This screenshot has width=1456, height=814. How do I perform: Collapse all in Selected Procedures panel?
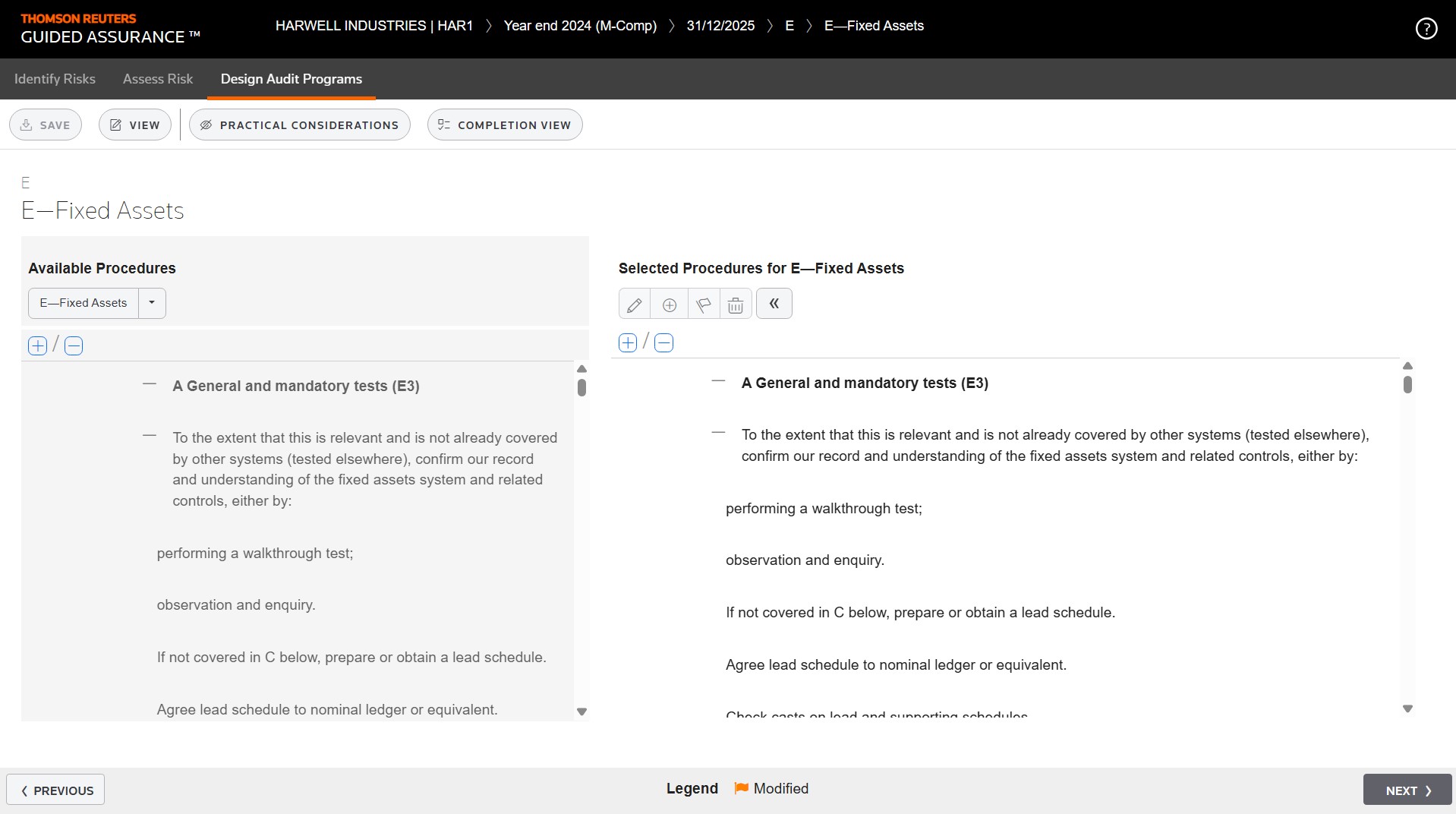tap(663, 343)
